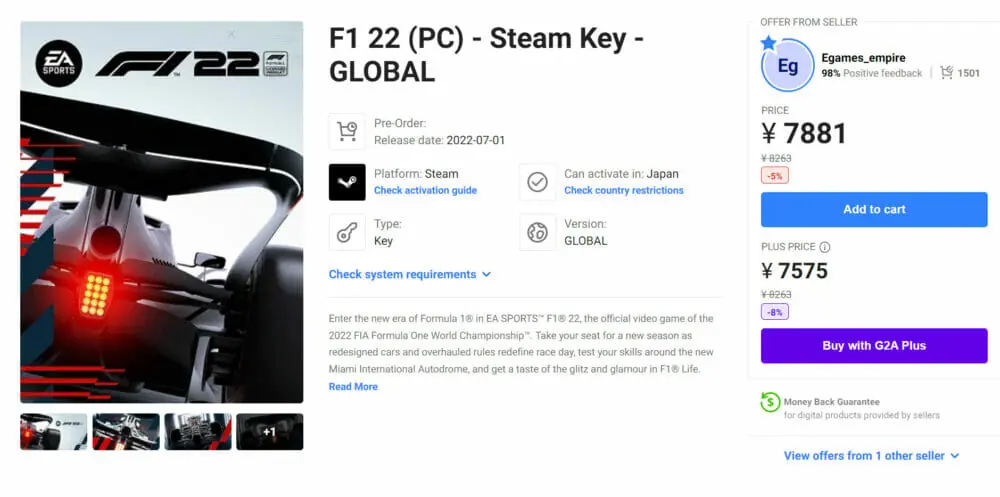Select the first screenshot thumbnail
The height and width of the screenshot is (497, 1000).
54,432
